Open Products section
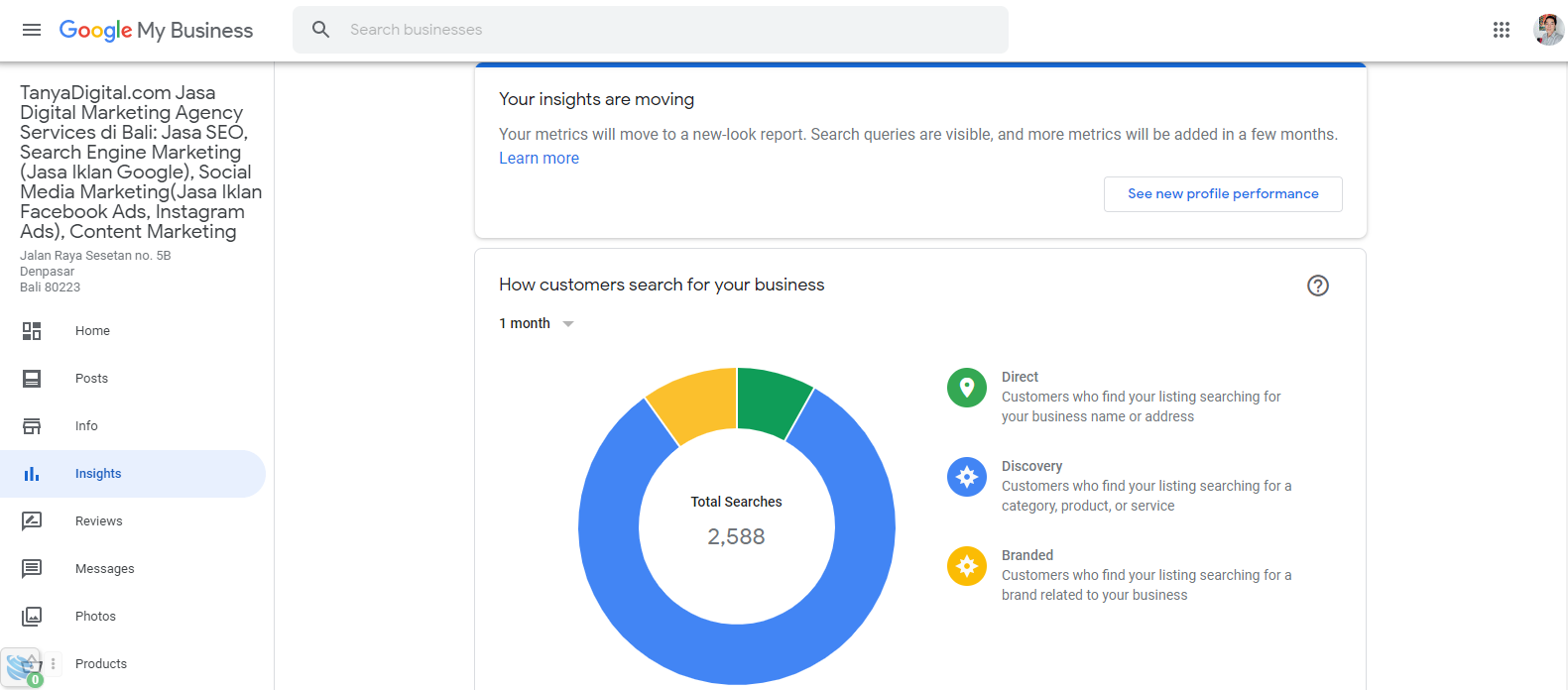Viewport: 1568px width, 690px height. (x=101, y=664)
